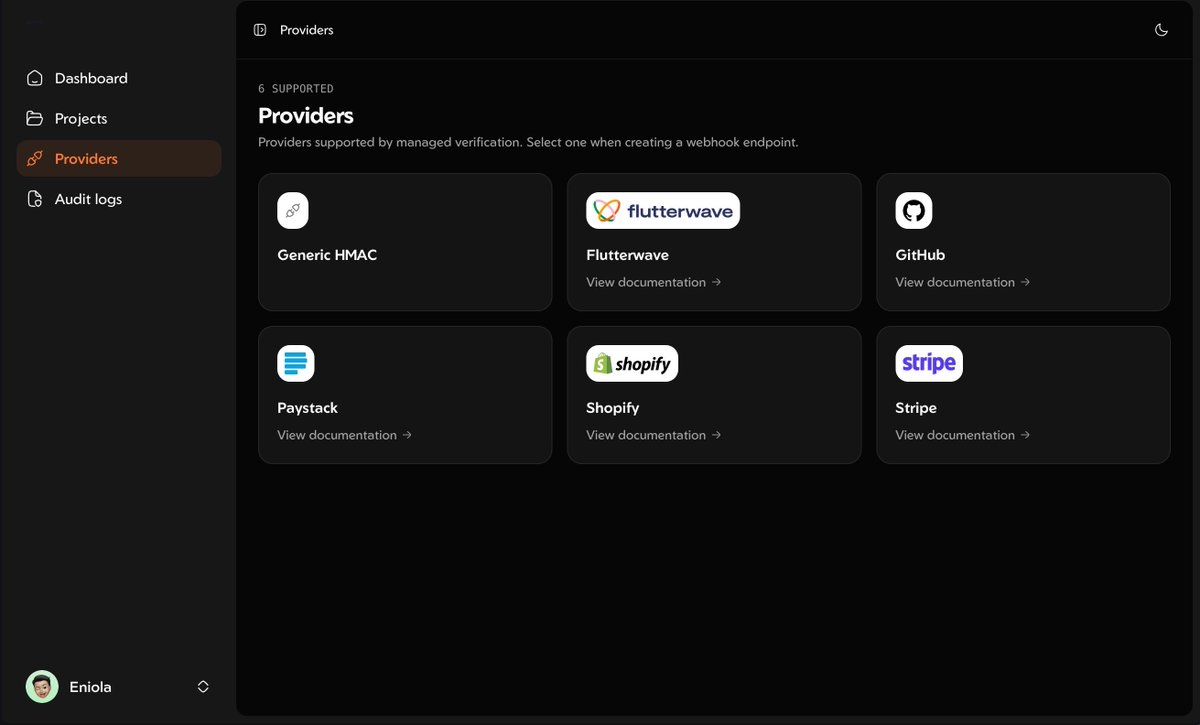
Task: Click the Generic HMAC link icon
Action: coord(293,211)
